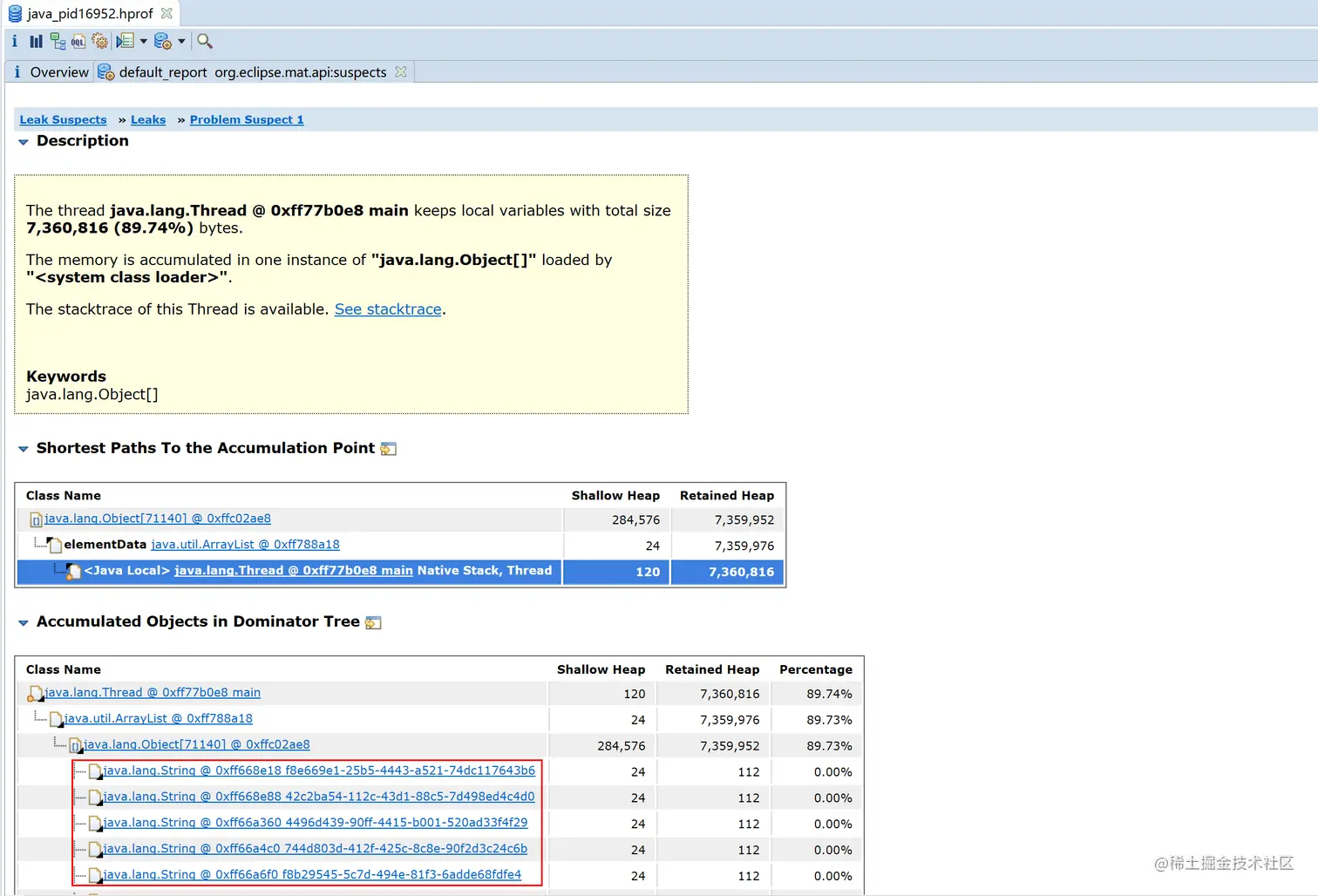Click the icon of String @ 0xff668e88 row
Viewport: 1318px width, 896px height.
click(95, 798)
